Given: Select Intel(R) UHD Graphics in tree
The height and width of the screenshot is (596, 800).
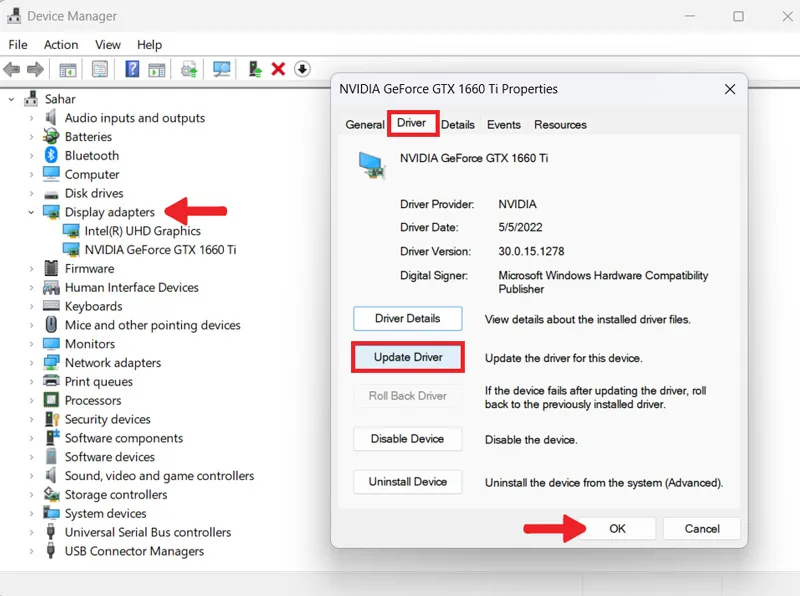Looking at the screenshot, I should [x=142, y=231].
